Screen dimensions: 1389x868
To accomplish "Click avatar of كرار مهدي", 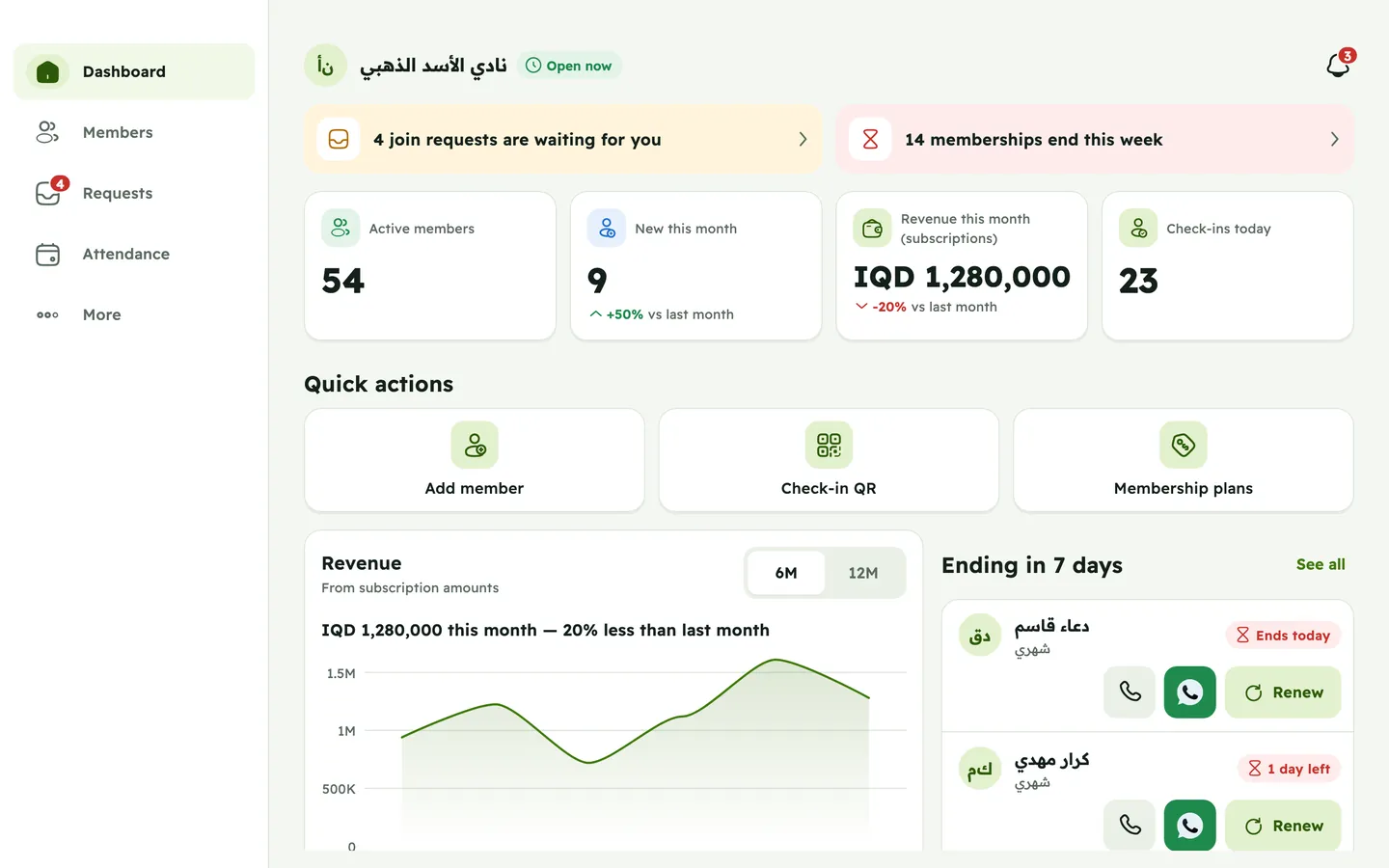I will click(980, 769).
